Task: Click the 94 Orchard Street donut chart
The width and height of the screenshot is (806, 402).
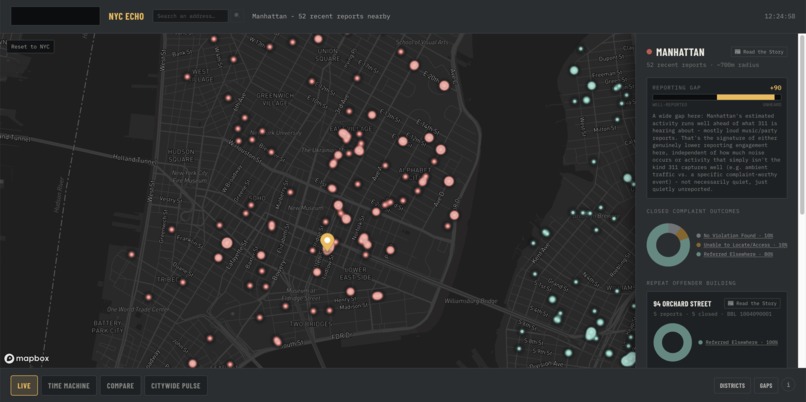Action: coord(674,342)
